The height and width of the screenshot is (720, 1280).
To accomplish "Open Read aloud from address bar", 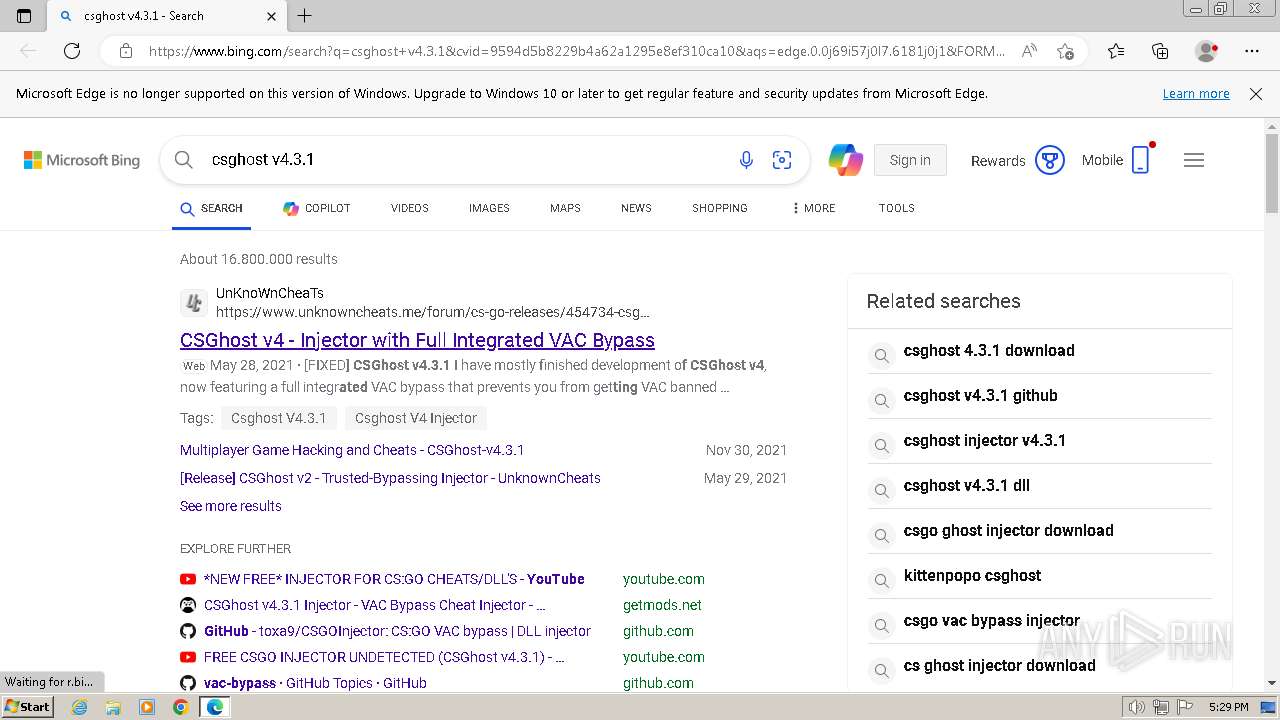I will point(1029,51).
